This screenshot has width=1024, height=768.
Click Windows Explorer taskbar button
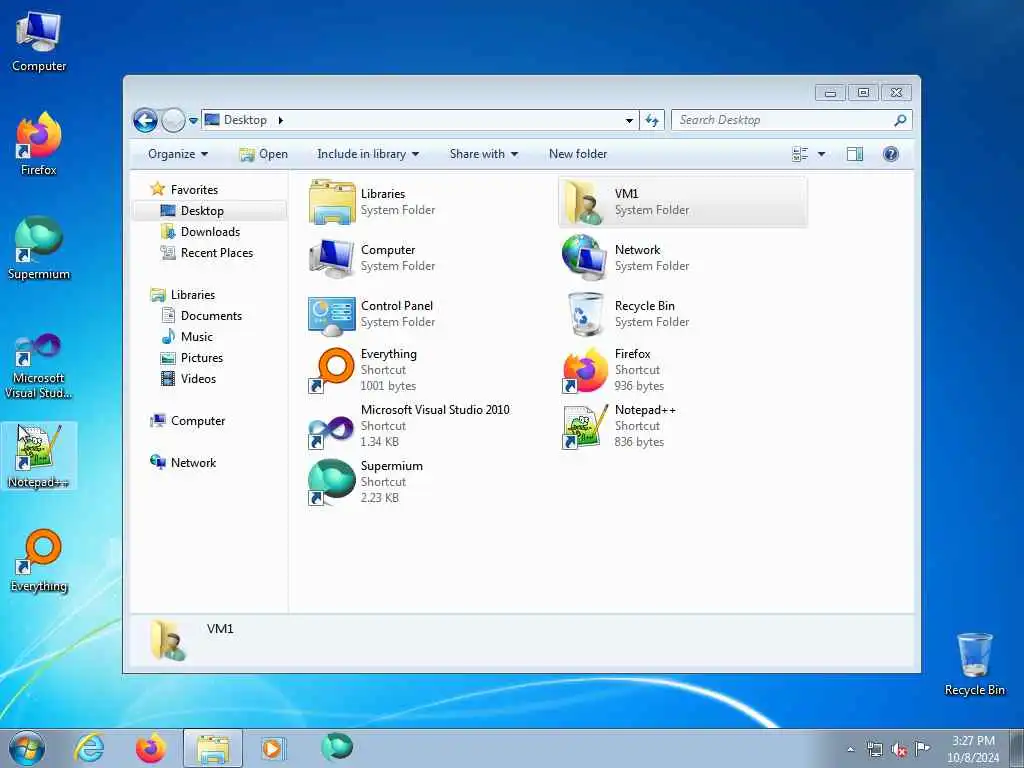click(x=213, y=748)
